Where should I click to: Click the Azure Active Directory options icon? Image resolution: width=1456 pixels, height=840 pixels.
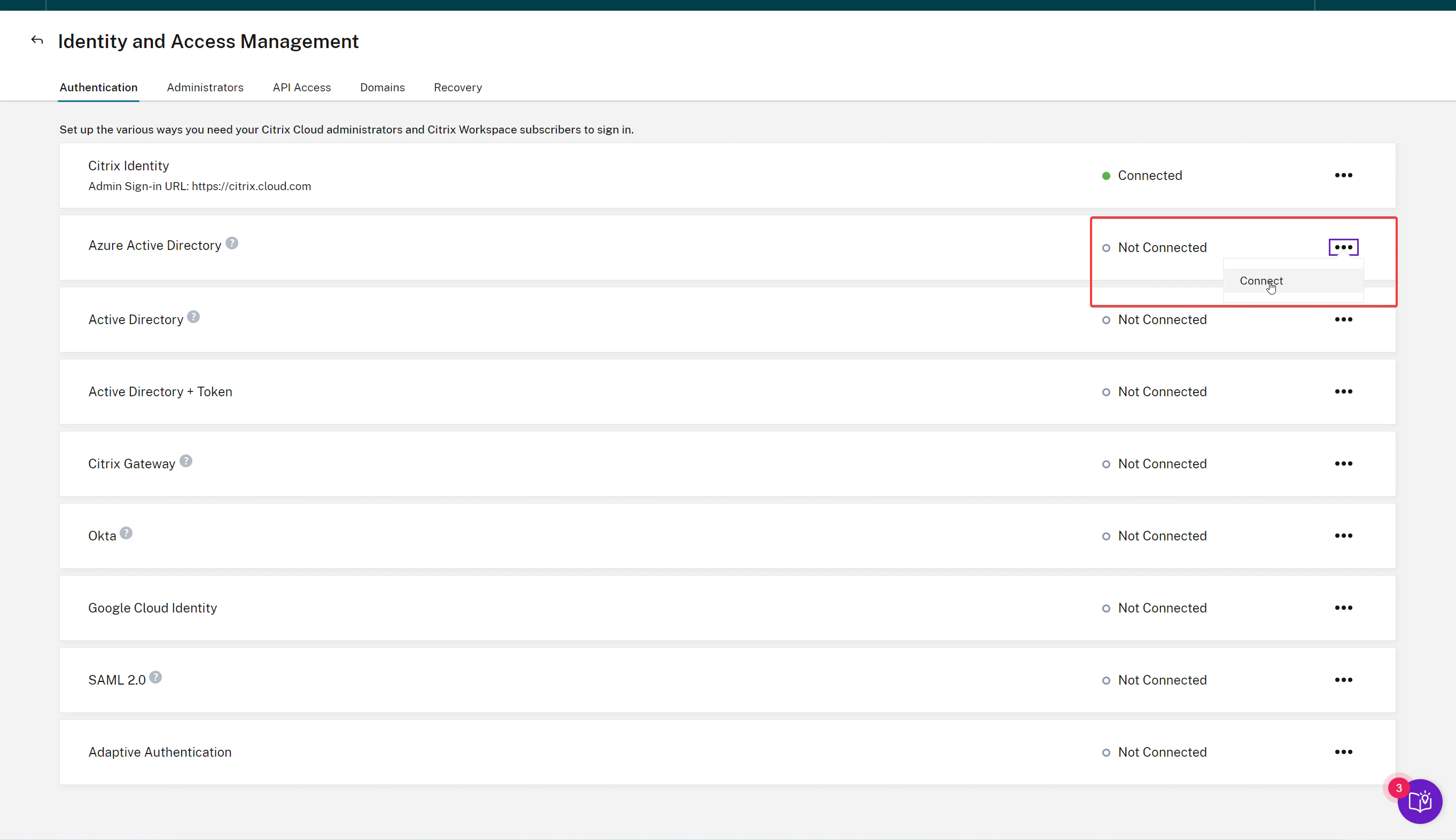coord(1343,247)
